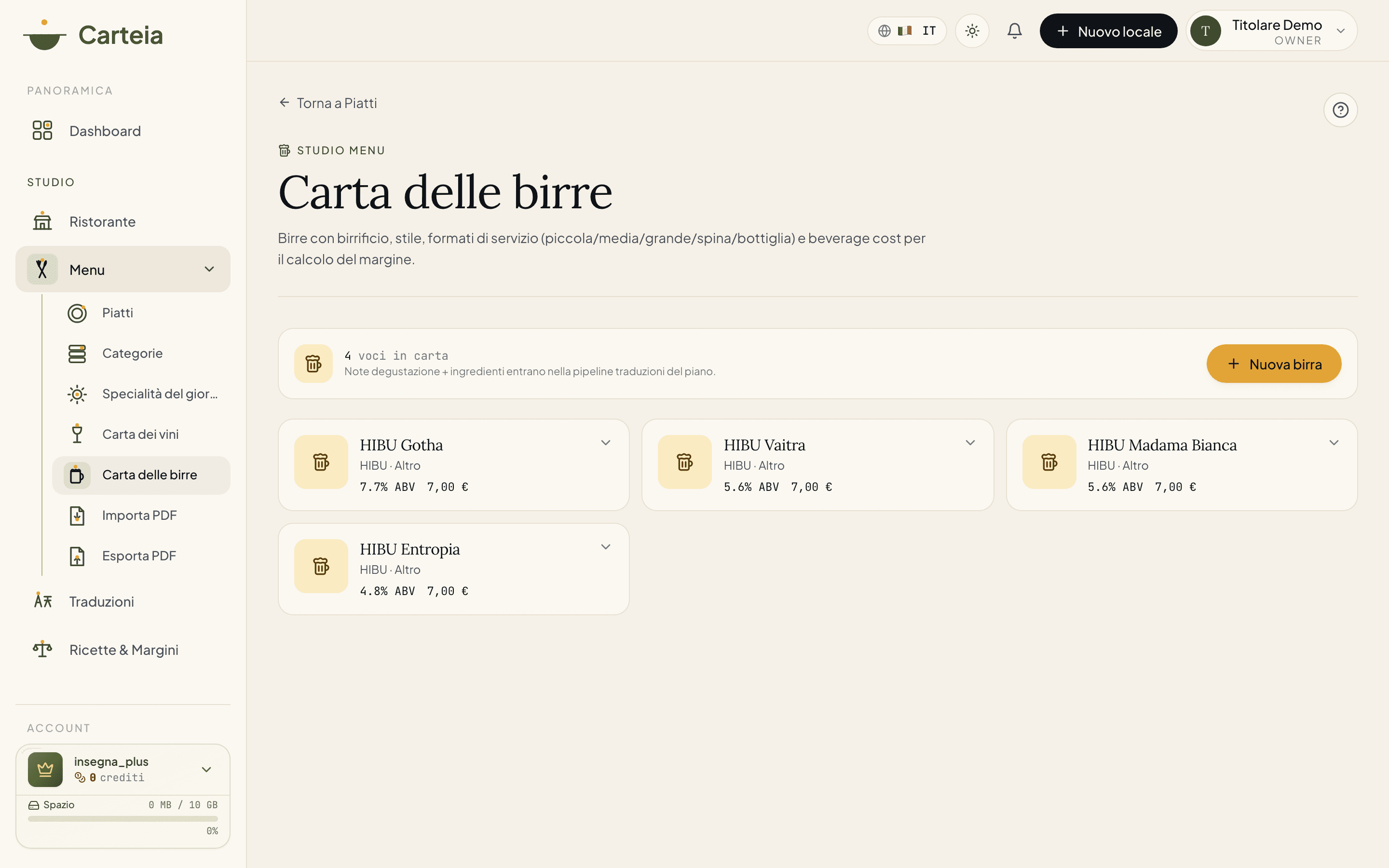Toggle the light/dark theme sun button
This screenshot has width=1389, height=868.
pos(972,31)
